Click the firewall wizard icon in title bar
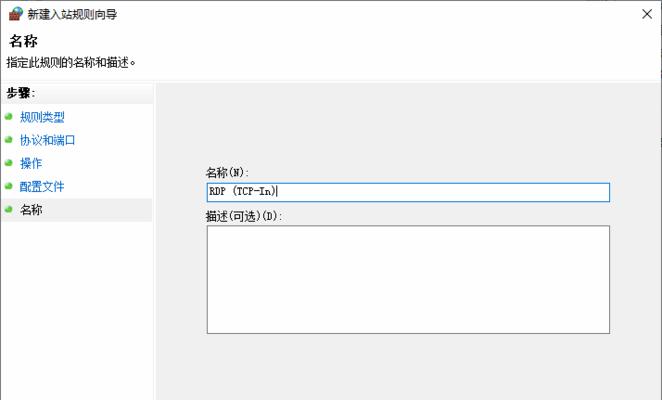Viewport: 662px width, 400px height. (x=16, y=14)
